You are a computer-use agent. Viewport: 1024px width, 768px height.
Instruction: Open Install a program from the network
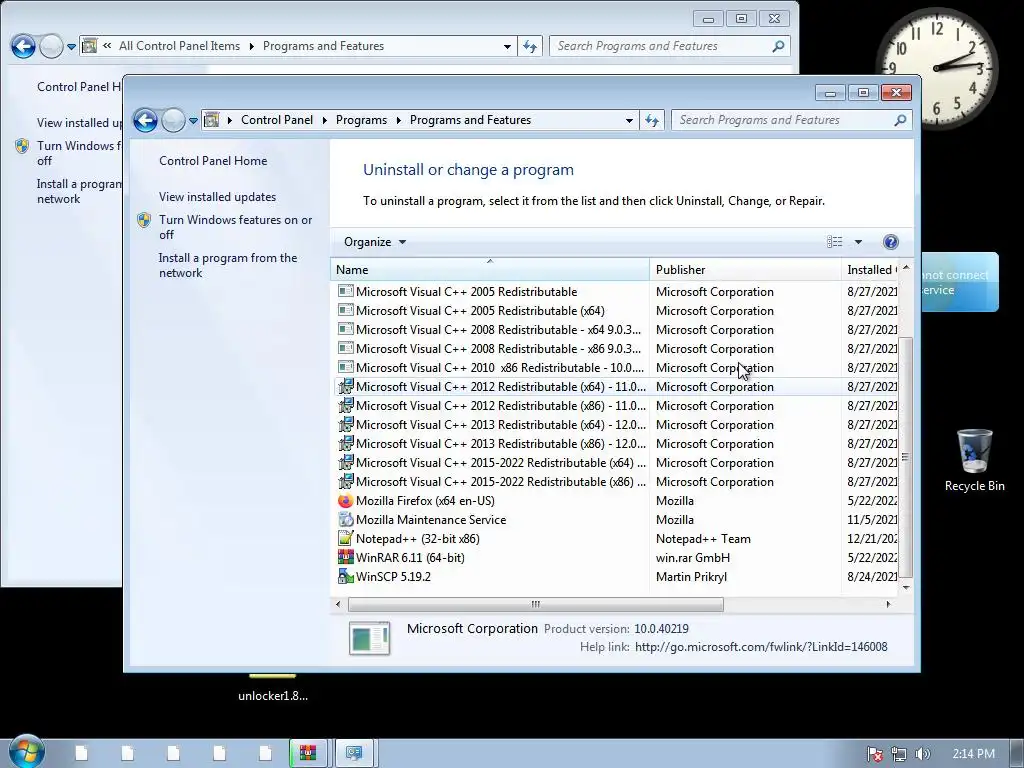[x=228, y=265]
